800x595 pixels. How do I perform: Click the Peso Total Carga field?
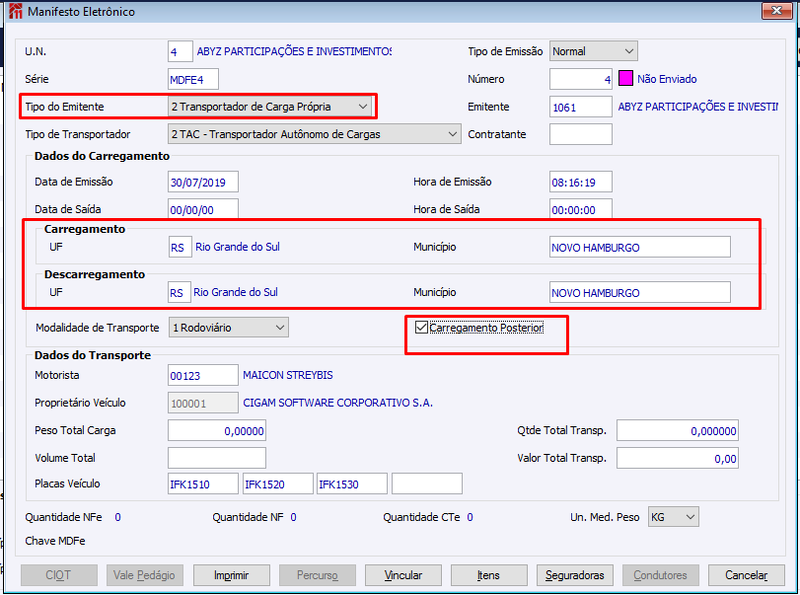(x=217, y=430)
